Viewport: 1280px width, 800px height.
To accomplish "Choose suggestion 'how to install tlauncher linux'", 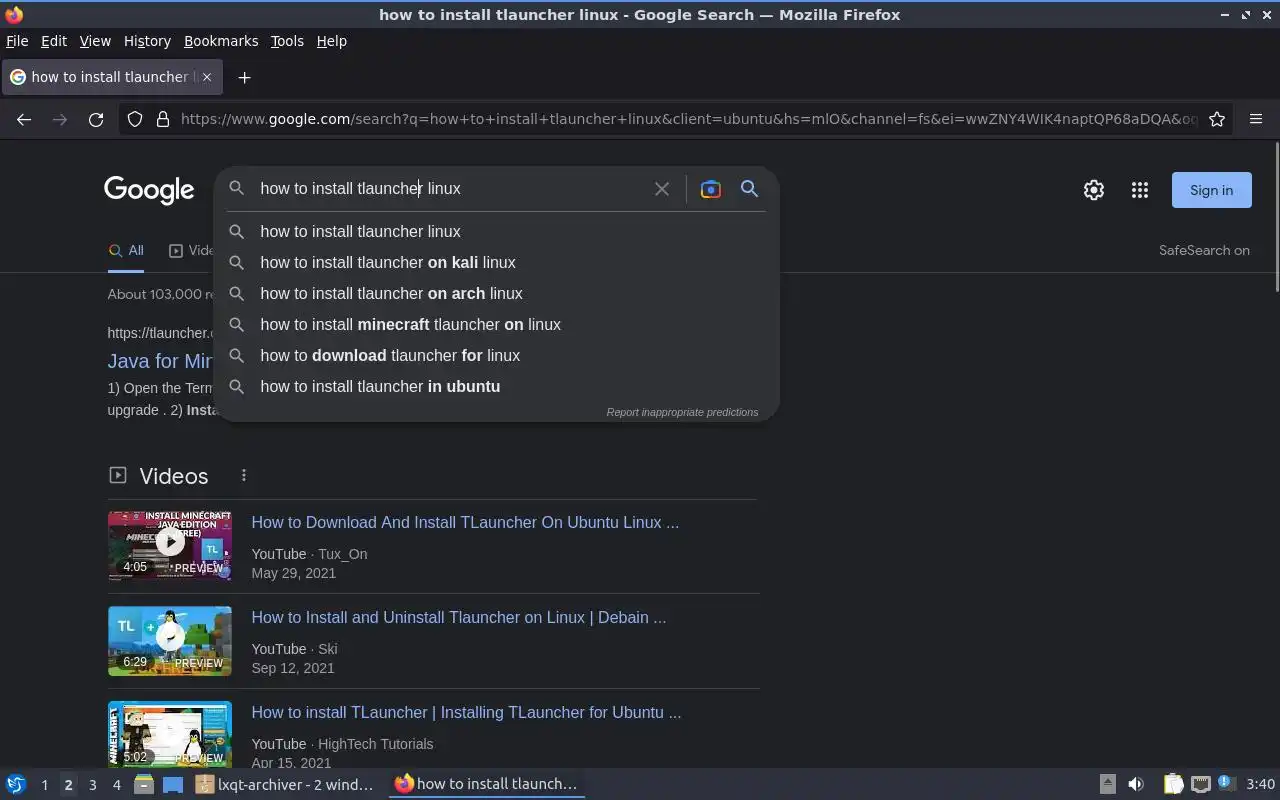I will click(496, 231).
